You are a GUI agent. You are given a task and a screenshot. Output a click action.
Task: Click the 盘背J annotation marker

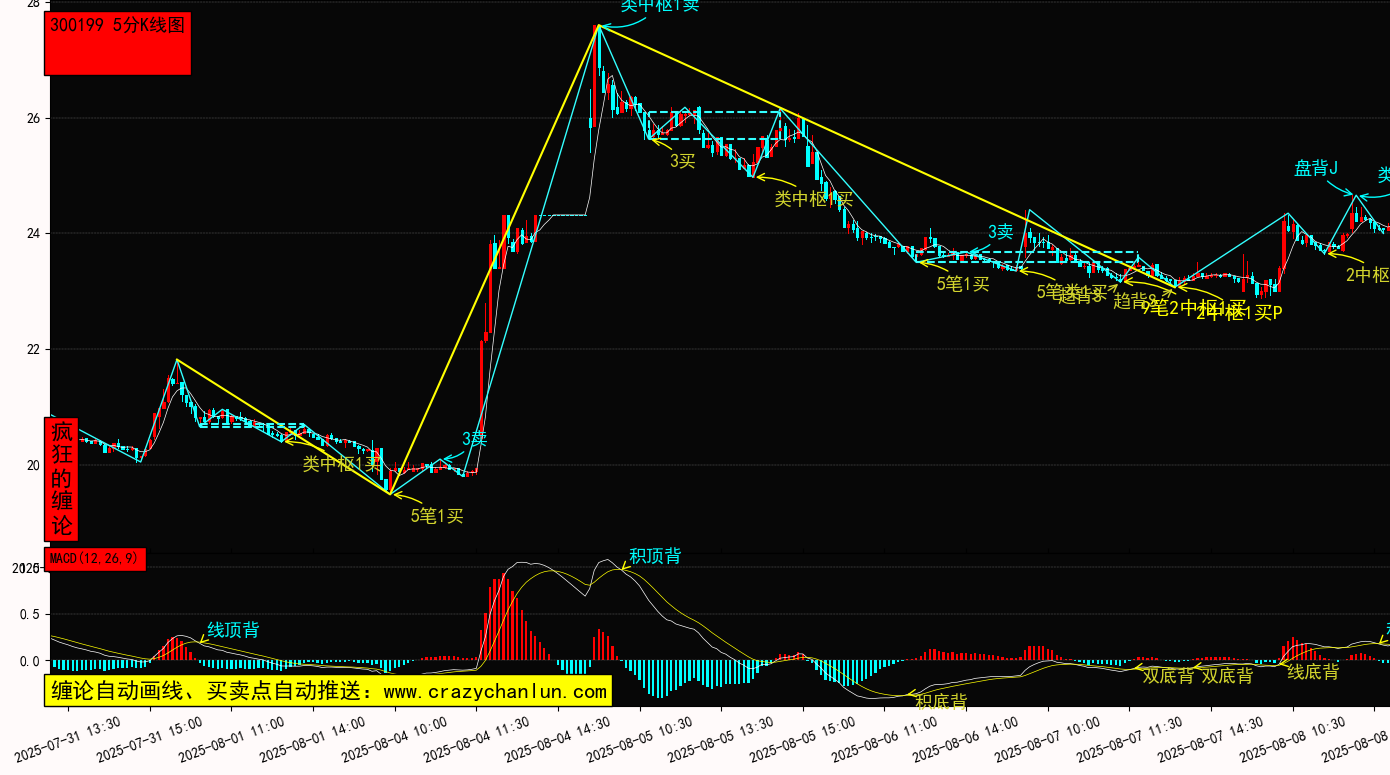coord(1316,168)
